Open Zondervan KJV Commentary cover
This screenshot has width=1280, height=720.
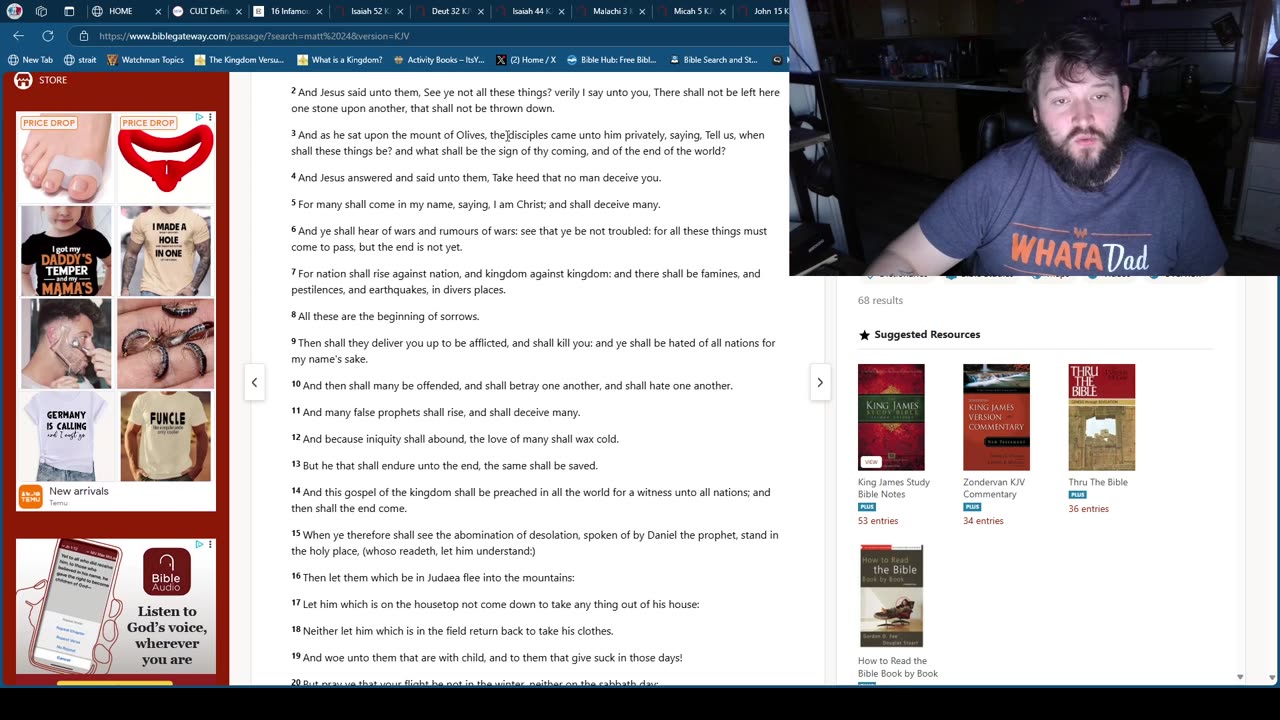coord(996,417)
